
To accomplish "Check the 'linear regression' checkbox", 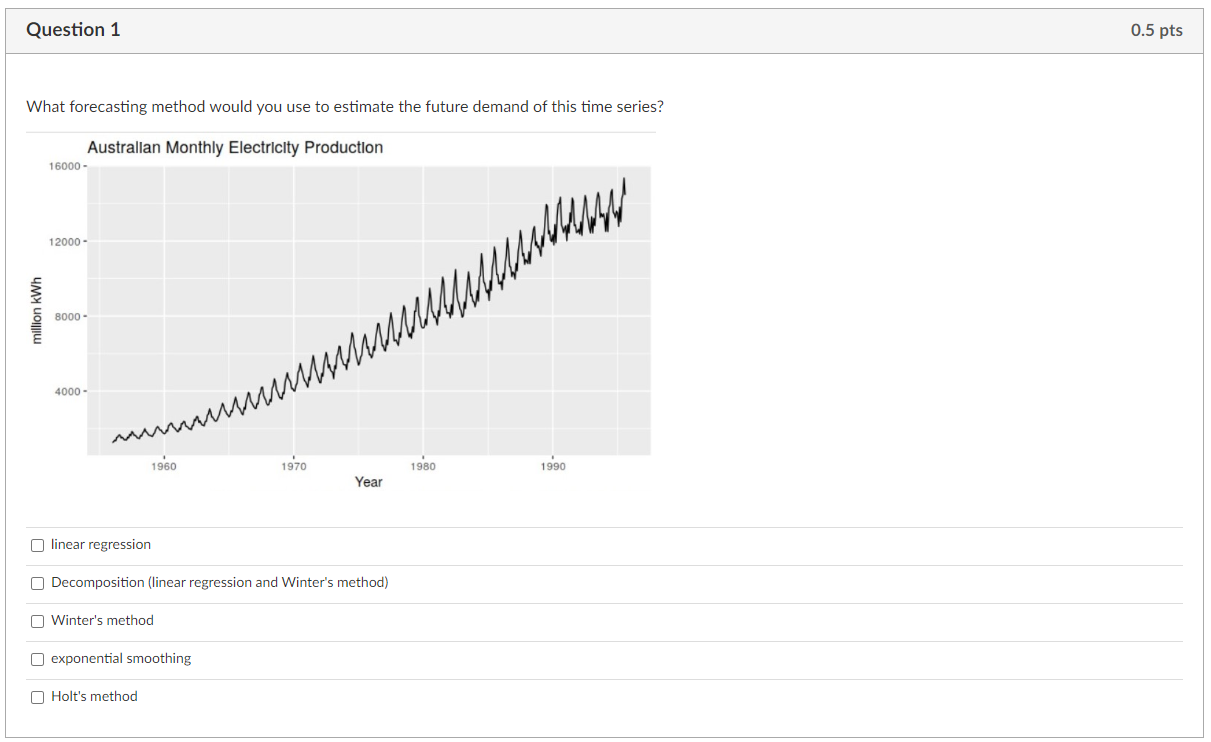I will (37, 545).
